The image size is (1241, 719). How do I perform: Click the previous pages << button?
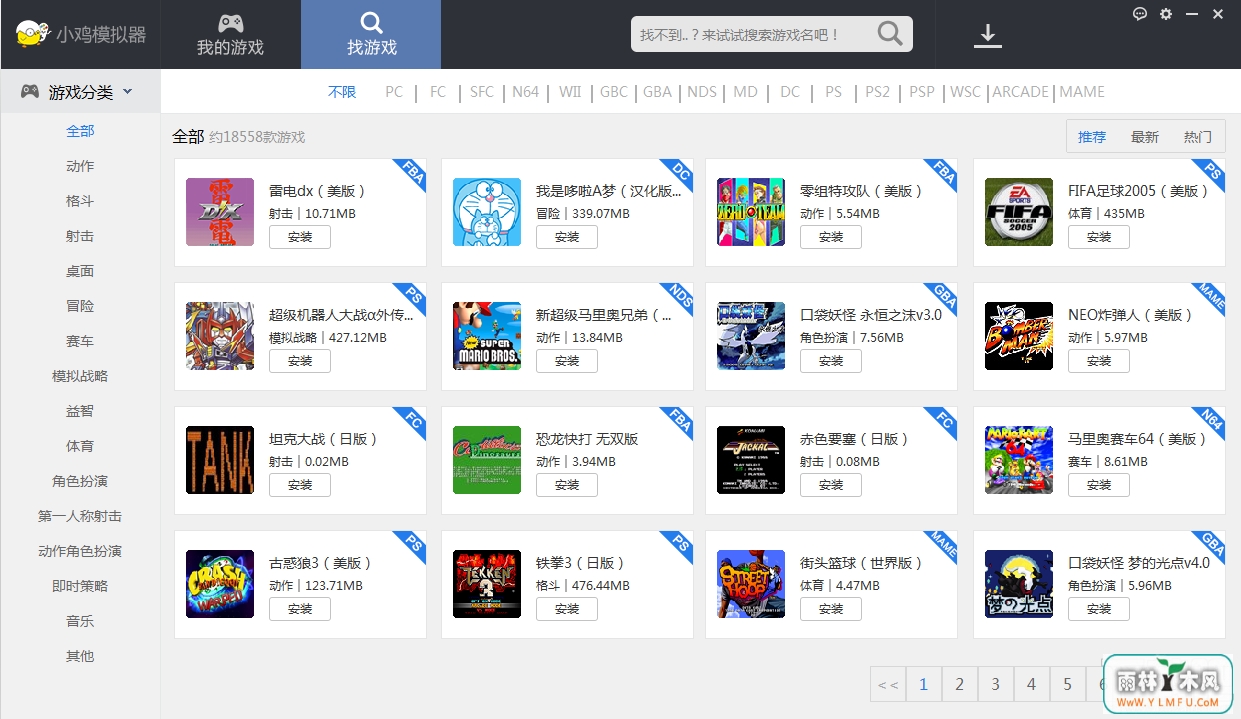pyautogui.click(x=887, y=685)
